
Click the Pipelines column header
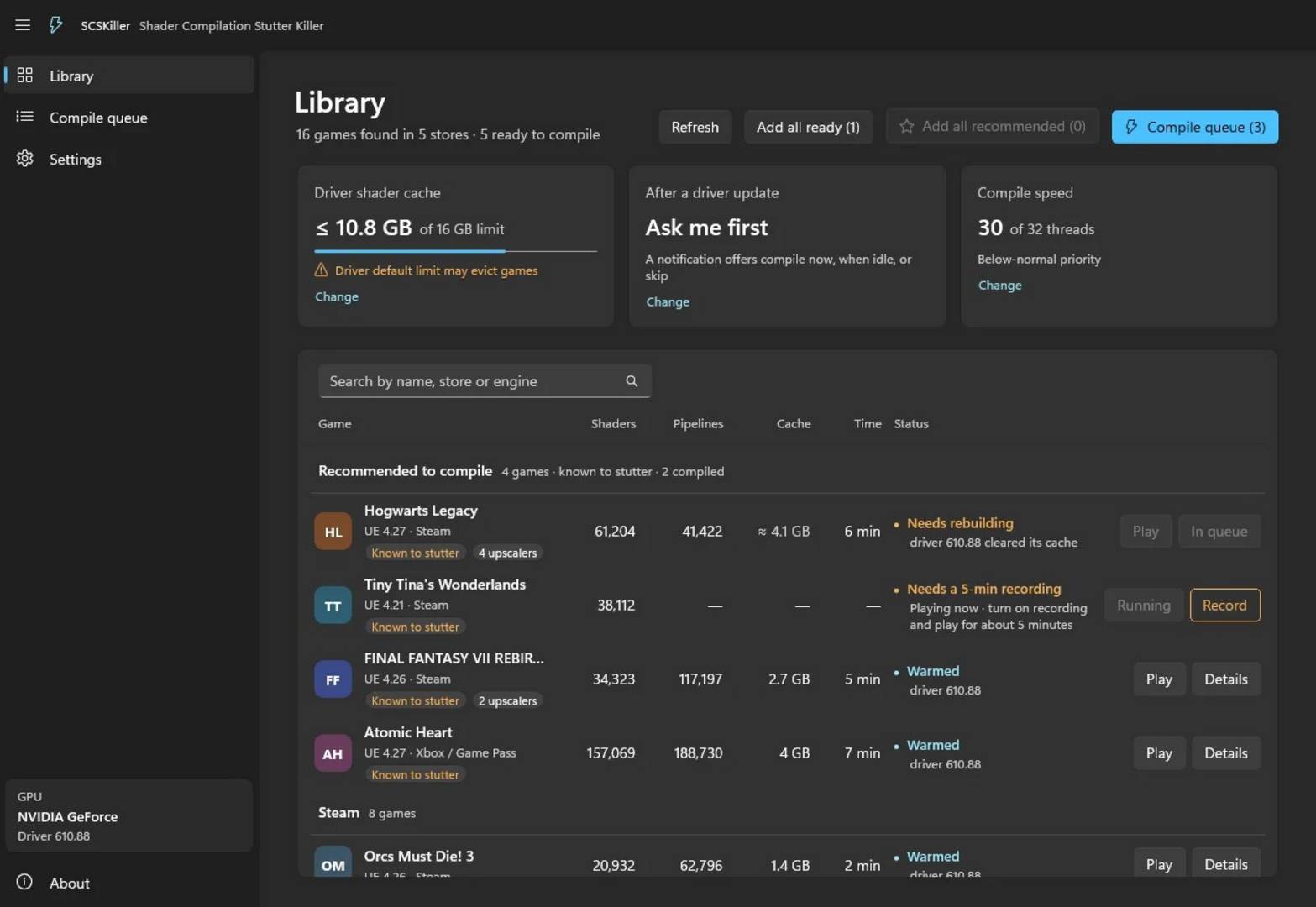(698, 424)
